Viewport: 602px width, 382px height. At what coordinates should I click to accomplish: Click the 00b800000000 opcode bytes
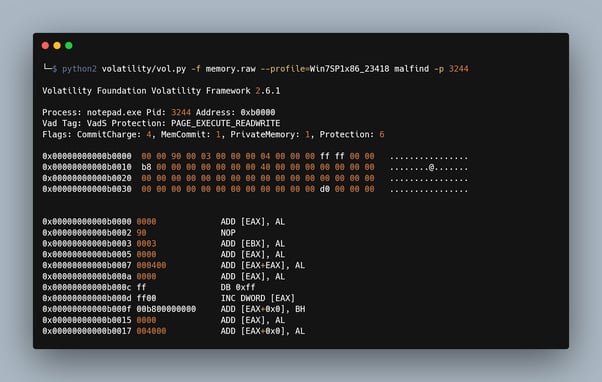166,309
